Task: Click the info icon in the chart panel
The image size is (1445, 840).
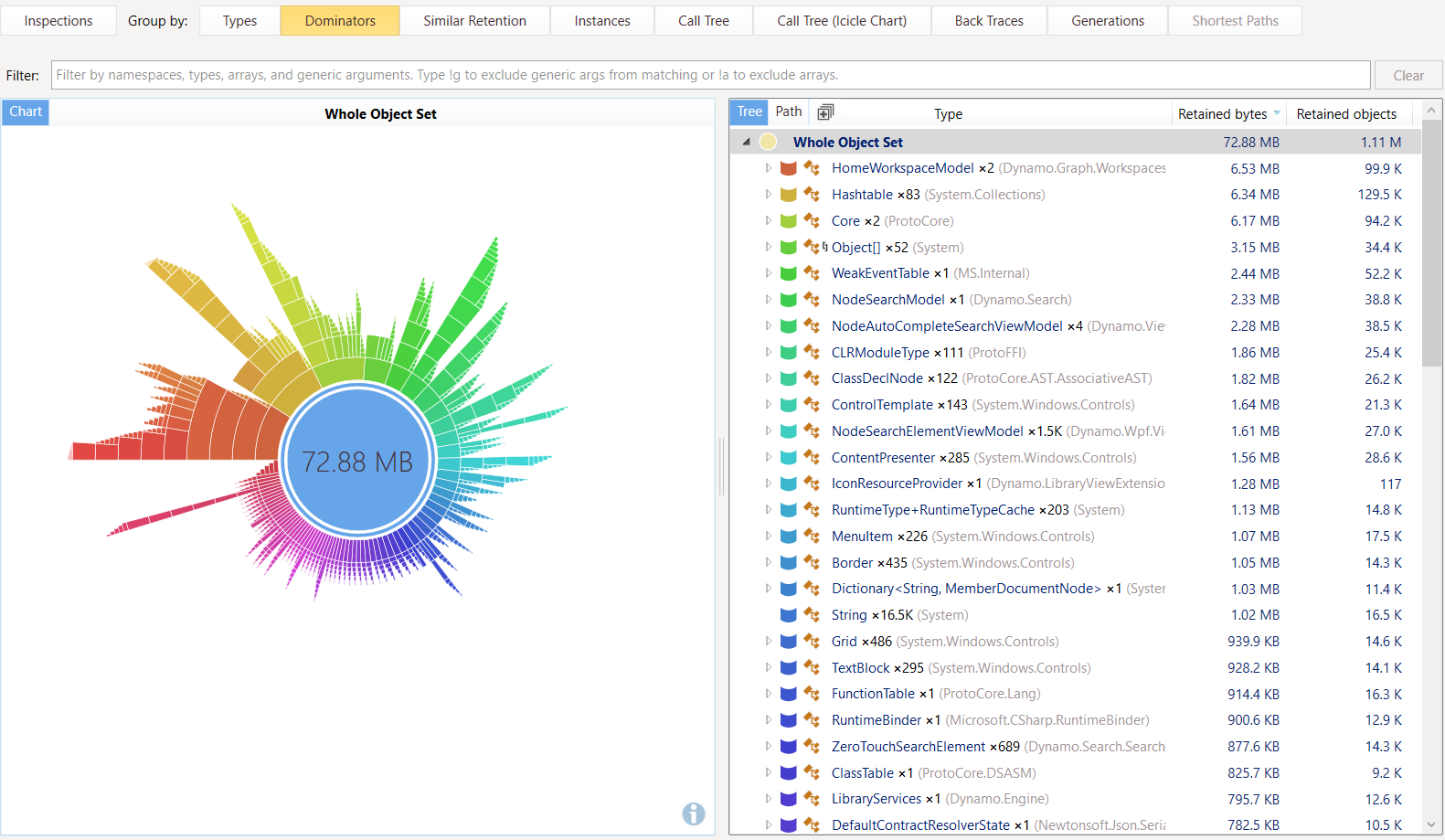Action: point(694,813)
